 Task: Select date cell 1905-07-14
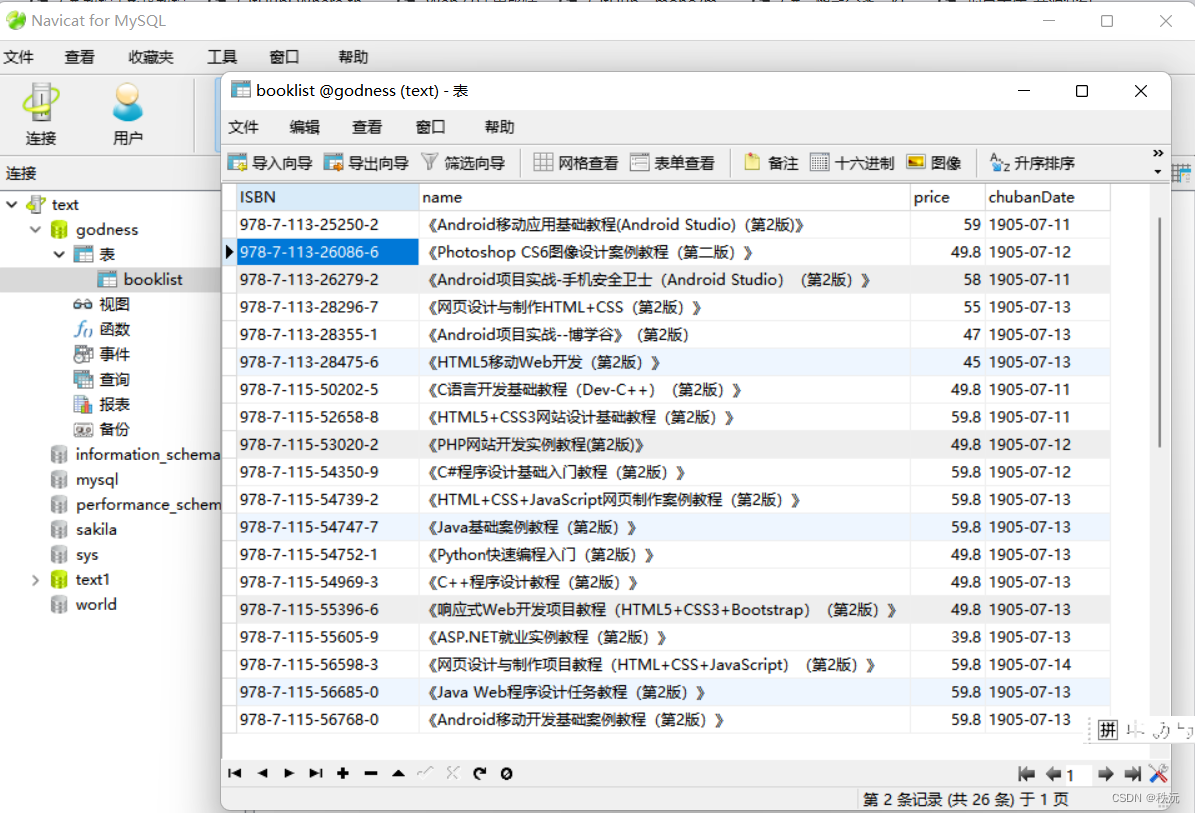(1047, 664)
